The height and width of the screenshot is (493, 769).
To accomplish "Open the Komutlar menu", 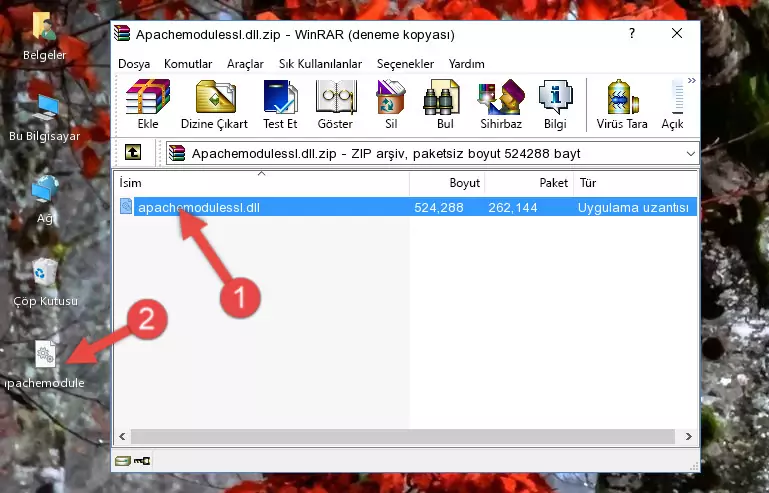I will 188,64.
